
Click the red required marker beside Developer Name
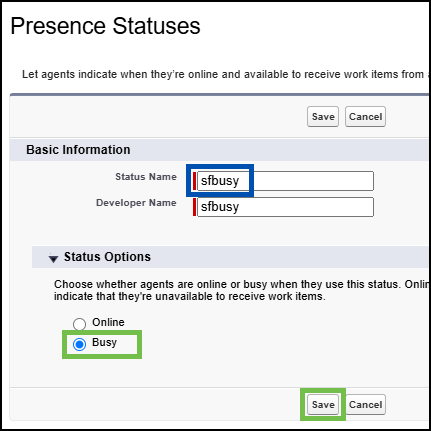click(194, 207)
